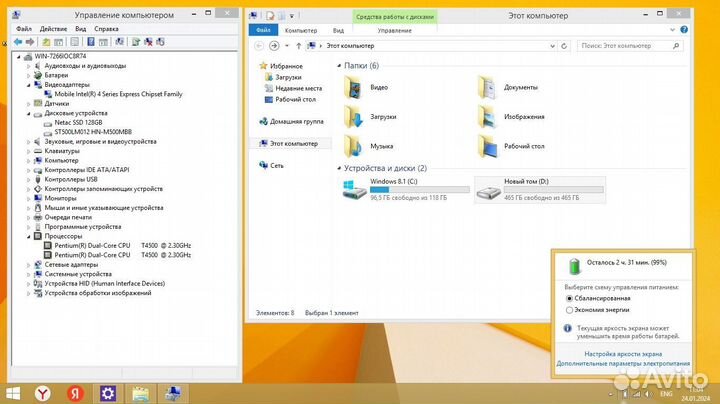The image size is (720, 404).
Task: Click the Explorer Forward navigation button
Action: 274,46
